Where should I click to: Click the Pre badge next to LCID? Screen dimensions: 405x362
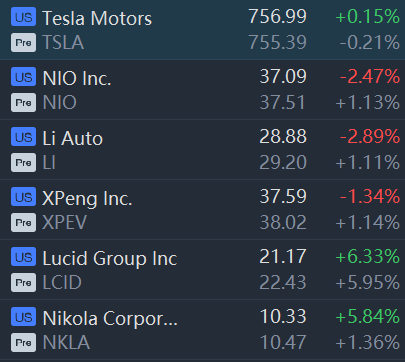click(x=23, y=282)
